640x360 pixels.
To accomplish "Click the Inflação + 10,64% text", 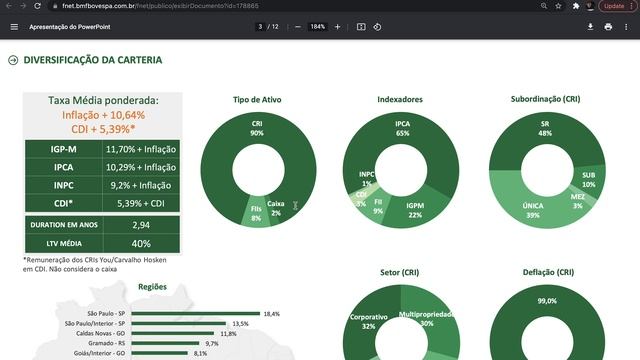I will 103,115.
